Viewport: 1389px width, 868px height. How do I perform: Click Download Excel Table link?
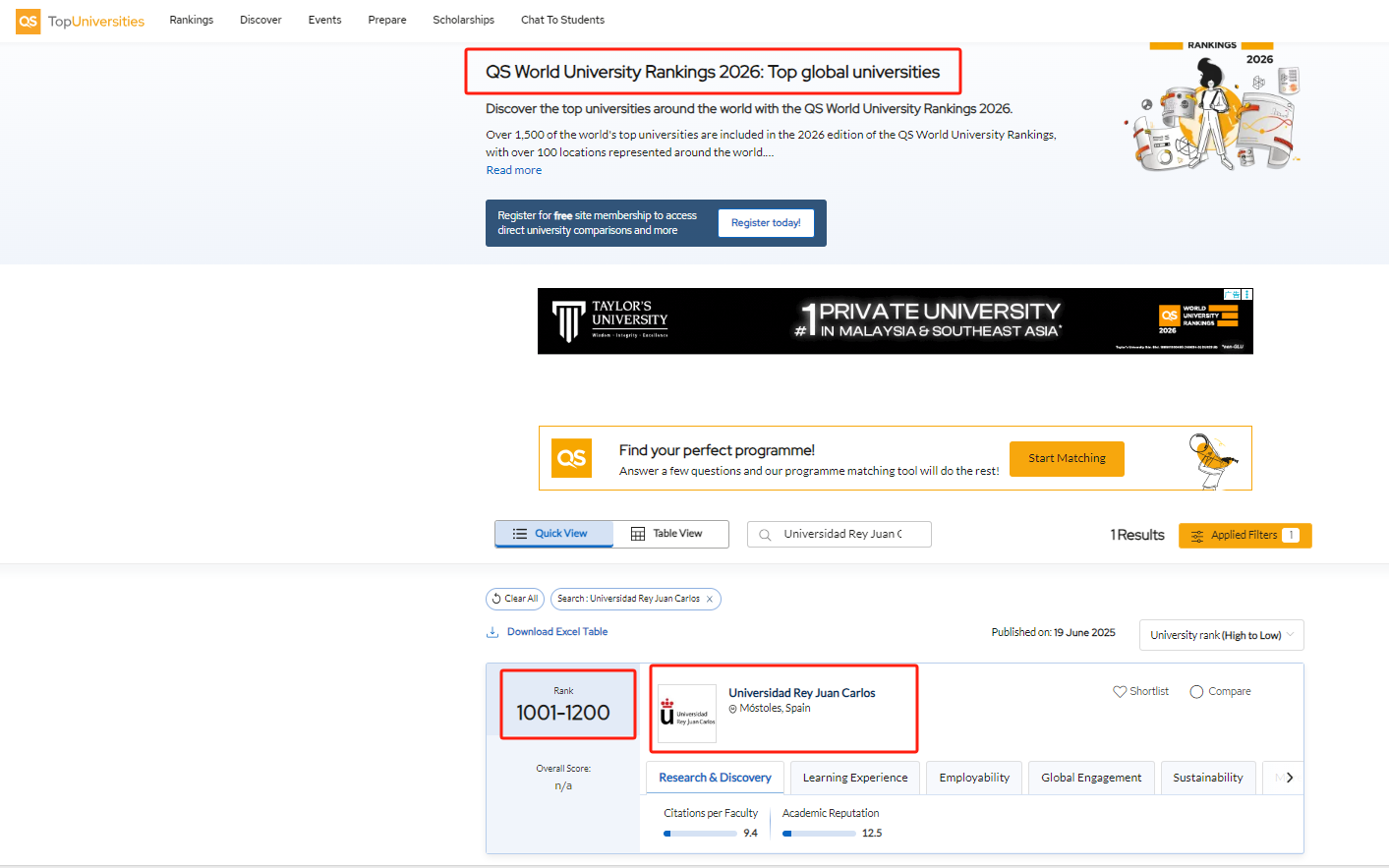pyautogui.click(x=557, y=632)
